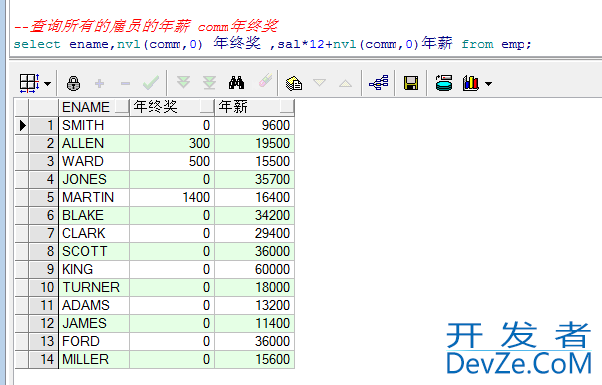Image resolution: width=602 pixels, height=385 pixels.
Task: Select the ALLEN cell
Action: click(94, 143)
